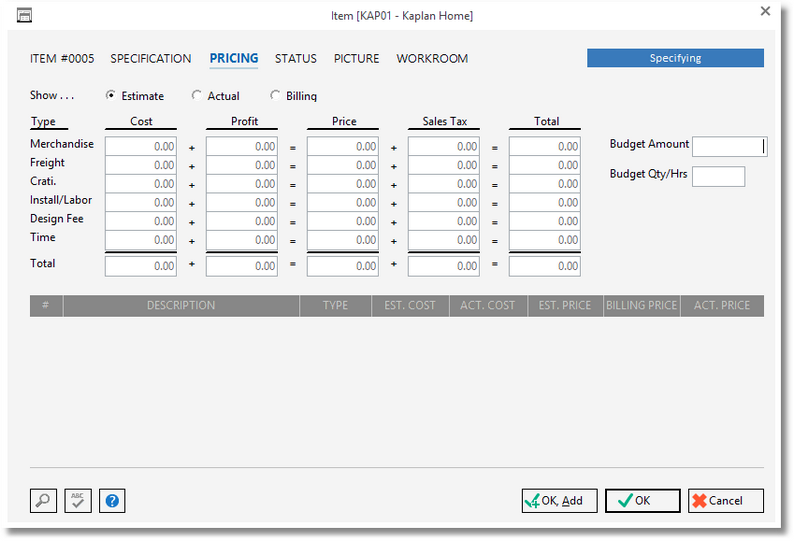Screen dimensions: 794x541
Task: Click the window system menu icon
Action: pyautogui.click(x=24, y=16)
